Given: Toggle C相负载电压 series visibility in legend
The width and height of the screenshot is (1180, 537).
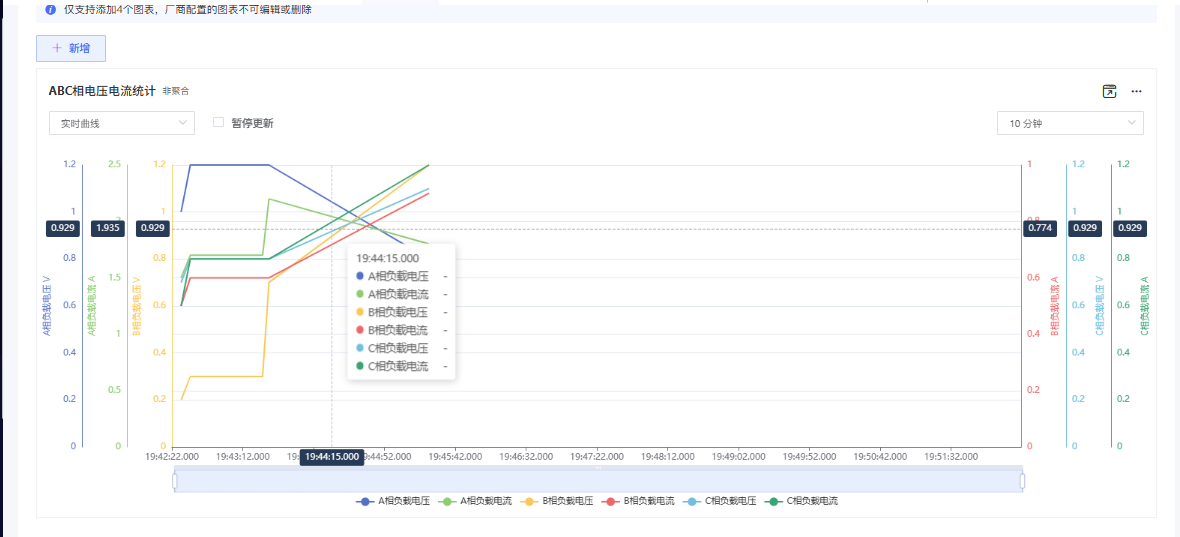Looking at the screenshot, I should tap(730, 501).
